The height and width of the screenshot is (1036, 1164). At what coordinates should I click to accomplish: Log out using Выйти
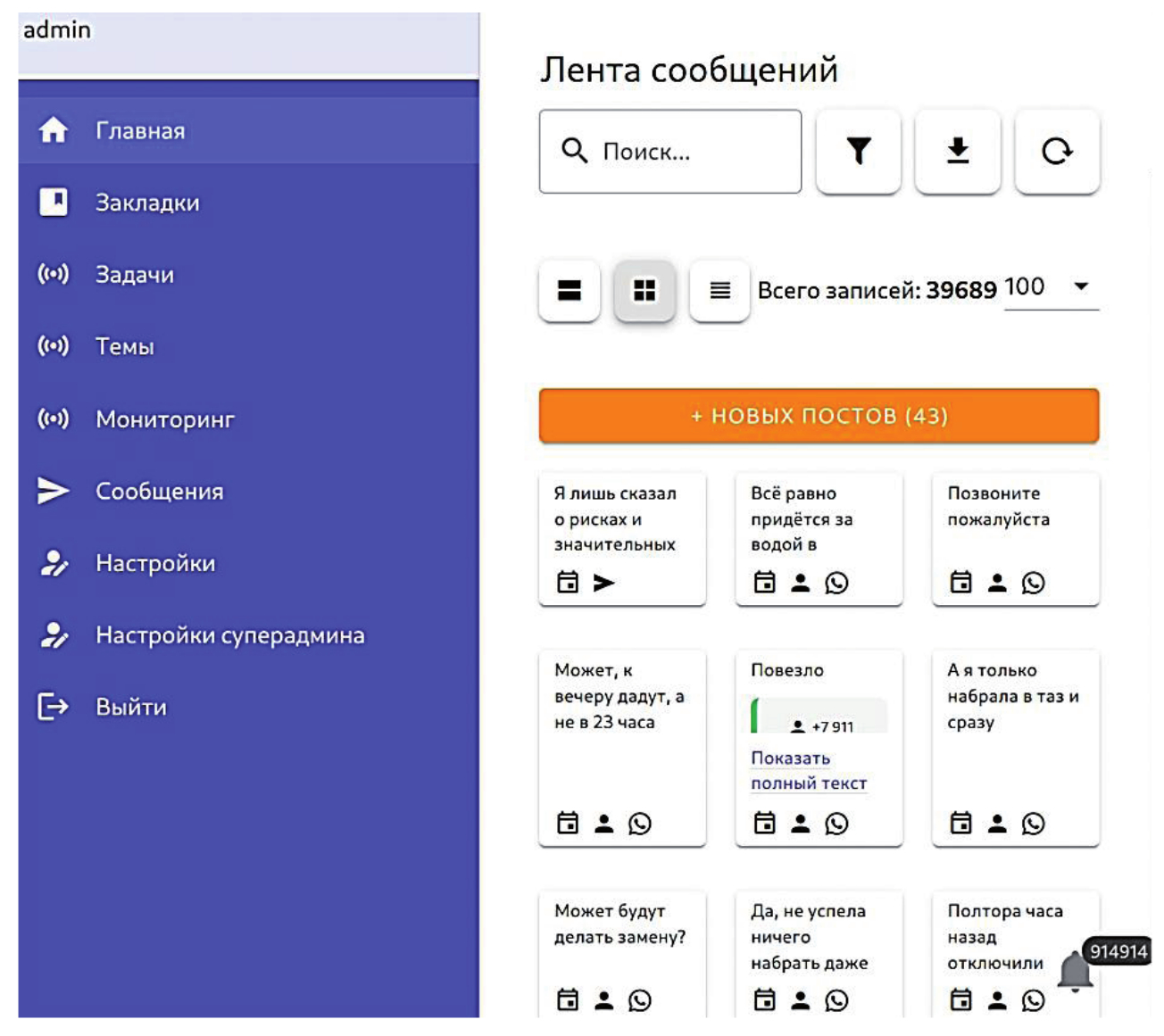[130, 707]
